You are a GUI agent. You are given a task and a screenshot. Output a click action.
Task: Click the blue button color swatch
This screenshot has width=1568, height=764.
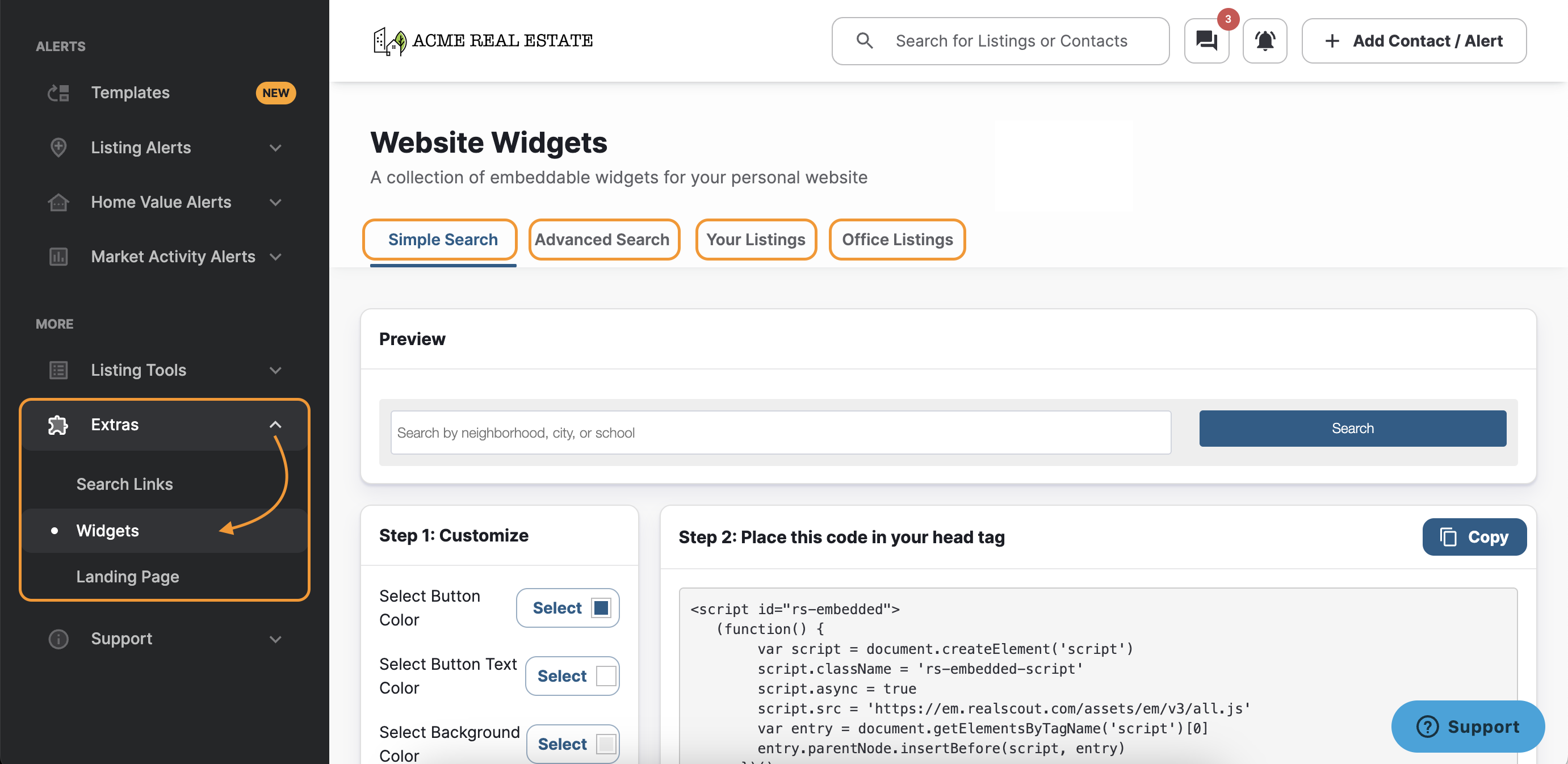(601, 607)
